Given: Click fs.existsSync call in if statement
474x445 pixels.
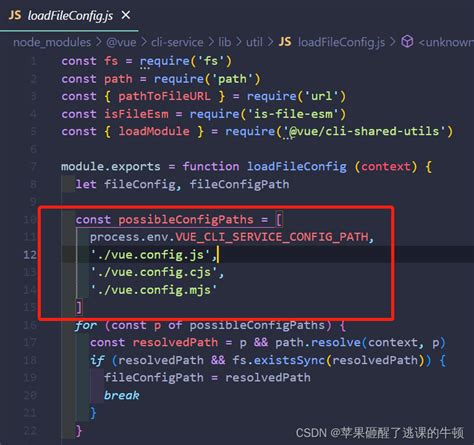Looking at the screenshot, I should pyautogui.click(x=278, y=360).
